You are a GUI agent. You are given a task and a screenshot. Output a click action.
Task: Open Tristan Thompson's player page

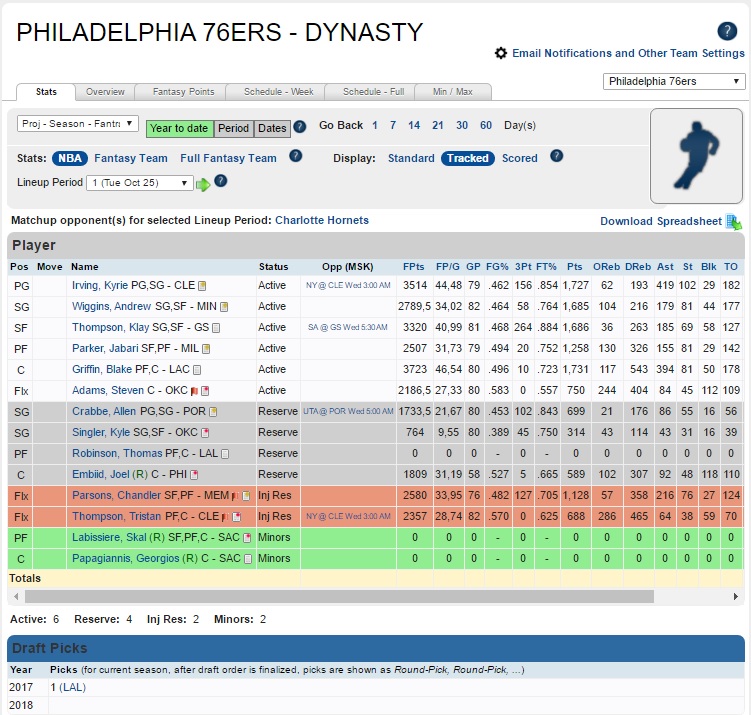[x=116, y=516]
